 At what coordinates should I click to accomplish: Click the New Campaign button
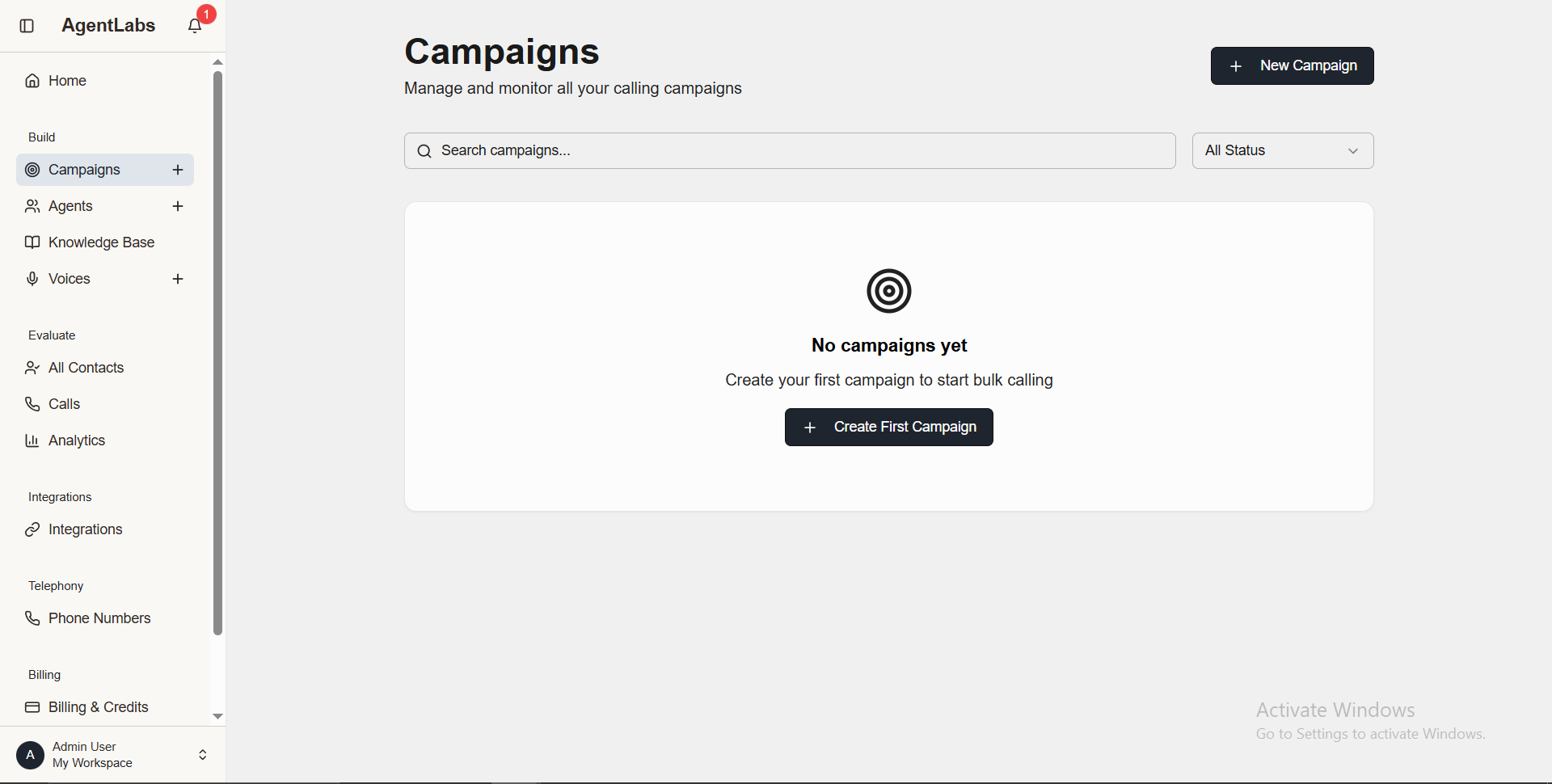[1291, 65]
